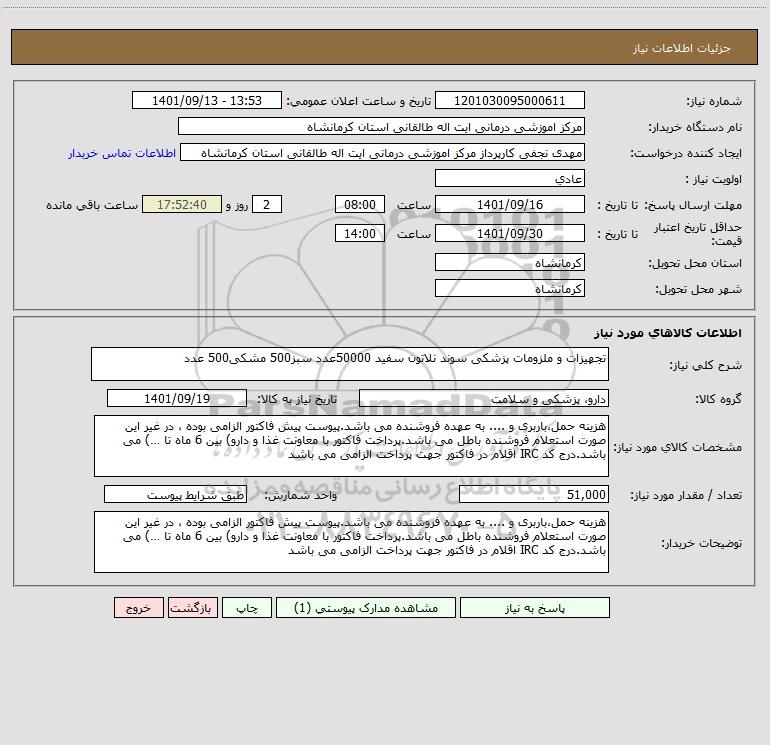Click the مهلت ارسال پاسخ label
The height and width of the screenshot is (745, 770).
[x=692, y=205]
